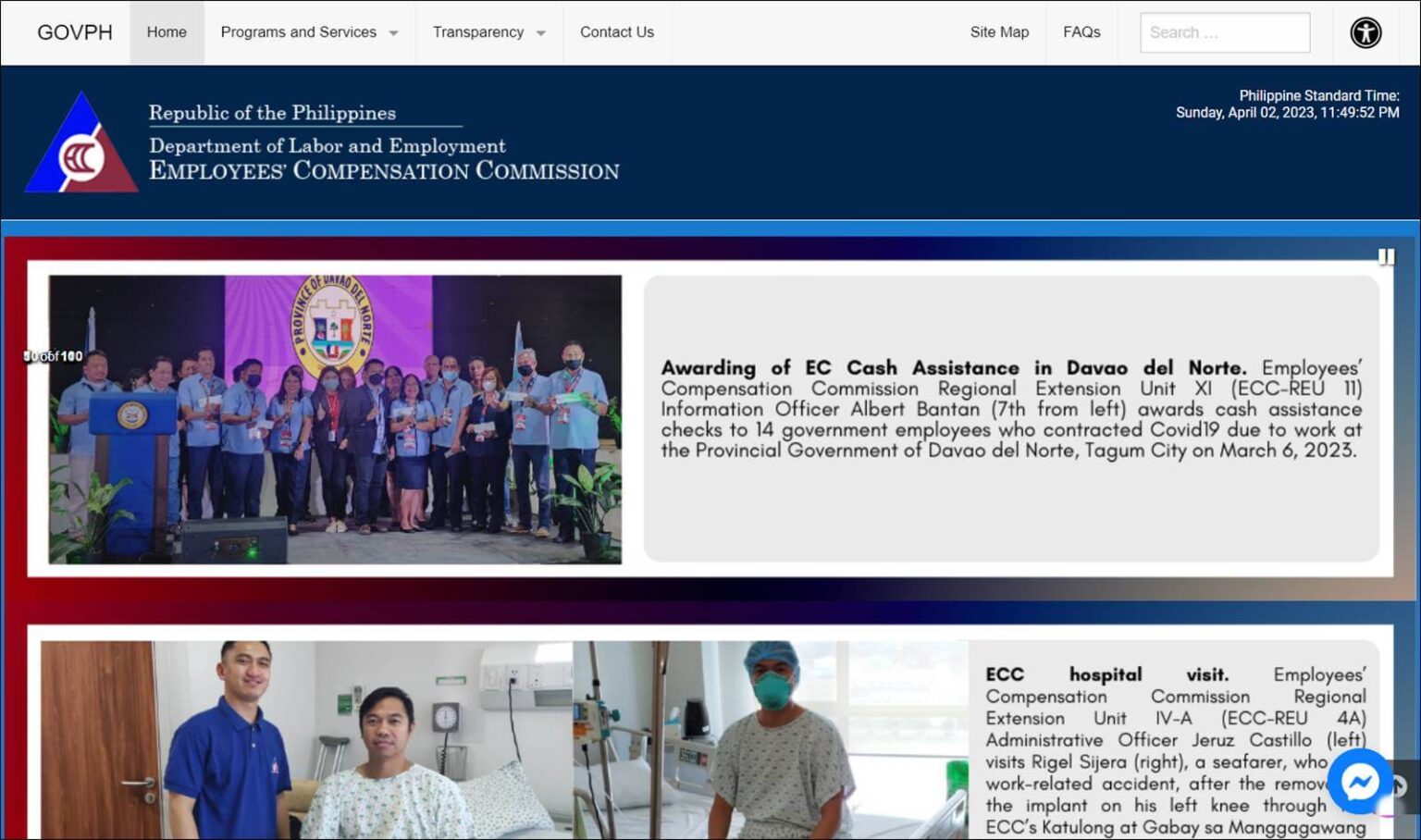
Task: Focus the Search input field
Action: click(1224, 32)
